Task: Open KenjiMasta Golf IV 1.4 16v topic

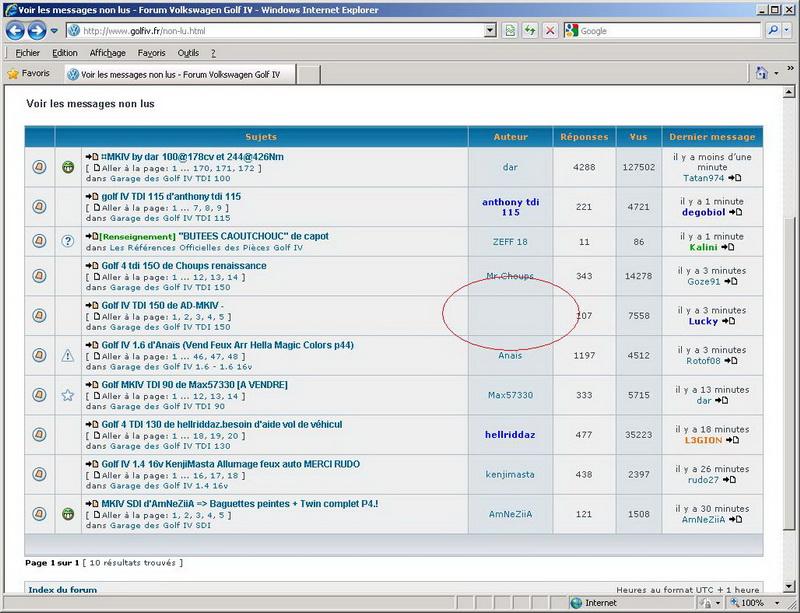Action: coord(231,464)
